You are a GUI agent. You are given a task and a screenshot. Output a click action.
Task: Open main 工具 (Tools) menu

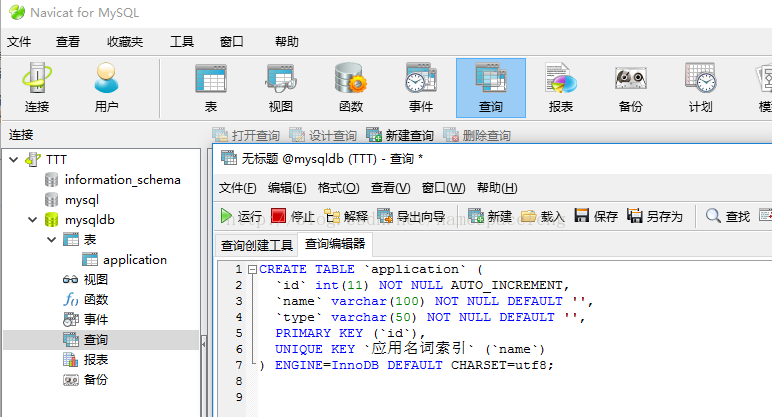(x=182, y=42)
